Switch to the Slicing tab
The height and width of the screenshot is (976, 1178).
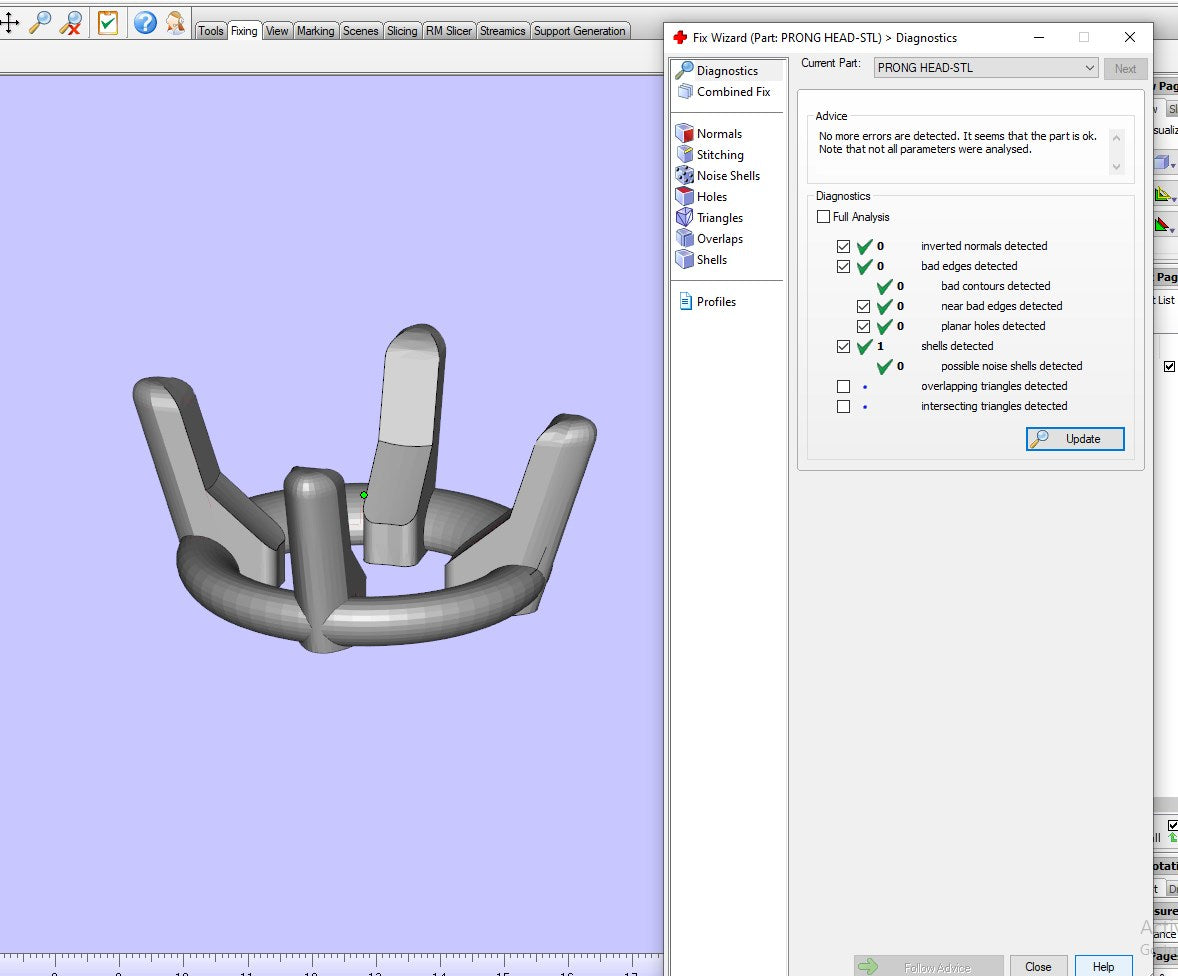coord(402,31)
